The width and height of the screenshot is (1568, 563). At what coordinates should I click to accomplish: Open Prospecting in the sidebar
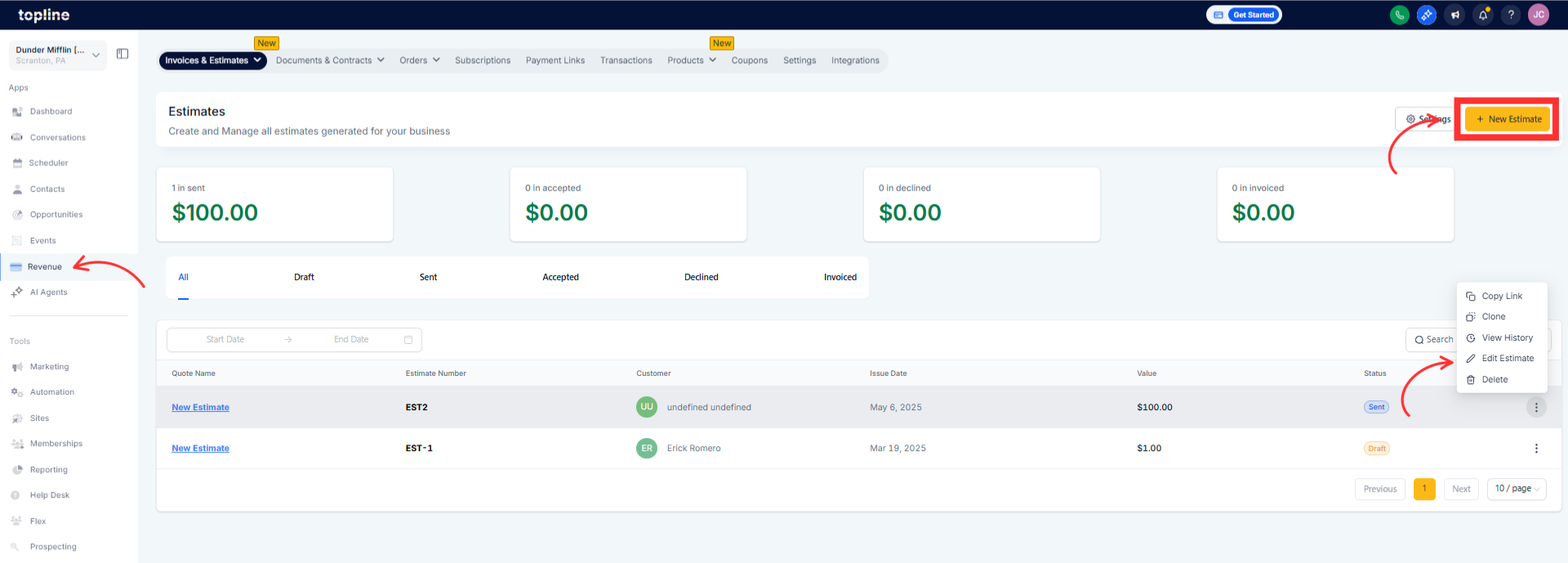click(x=53, y=547)
